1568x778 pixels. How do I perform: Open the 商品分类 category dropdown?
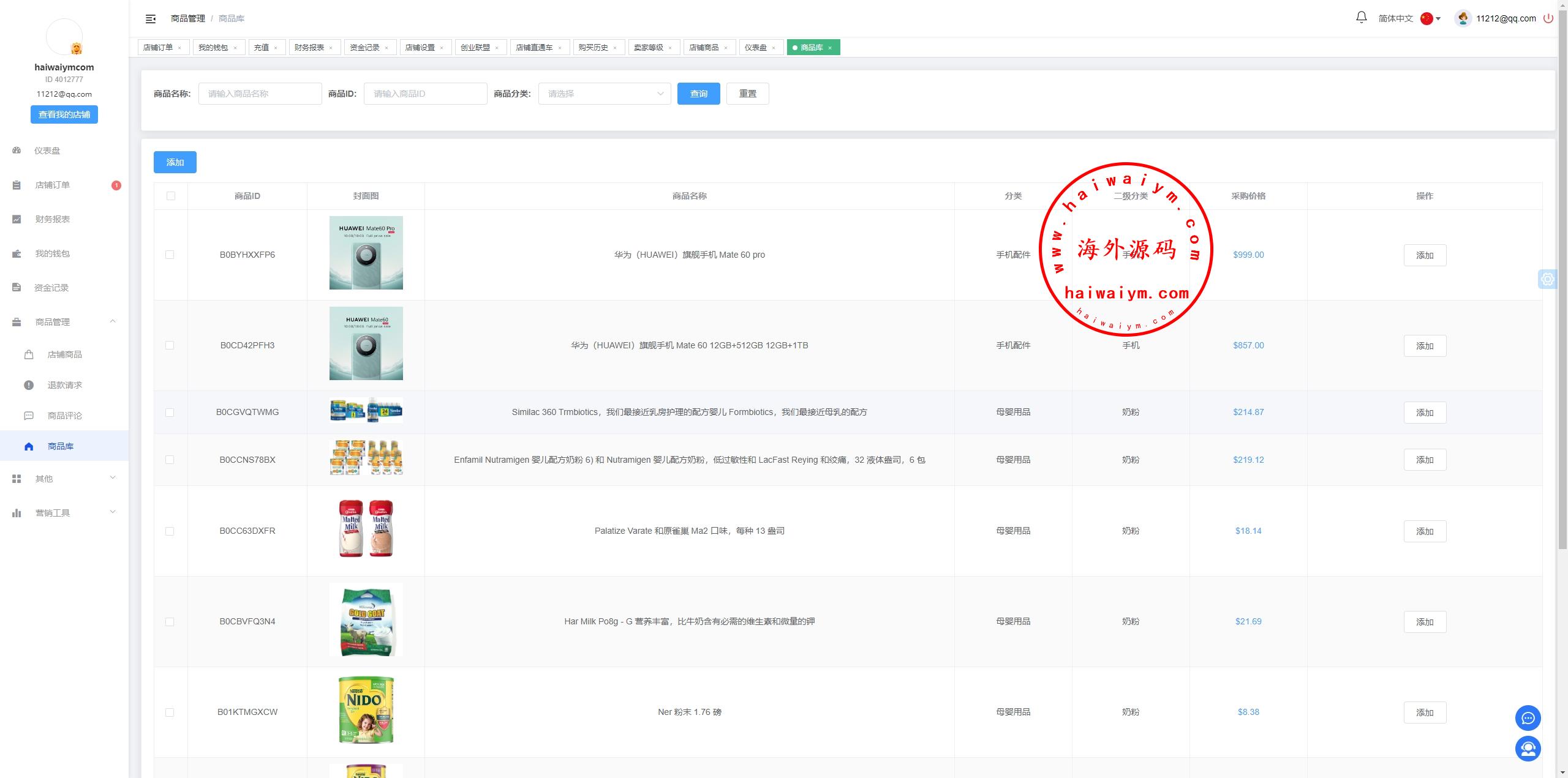point(604,94)
